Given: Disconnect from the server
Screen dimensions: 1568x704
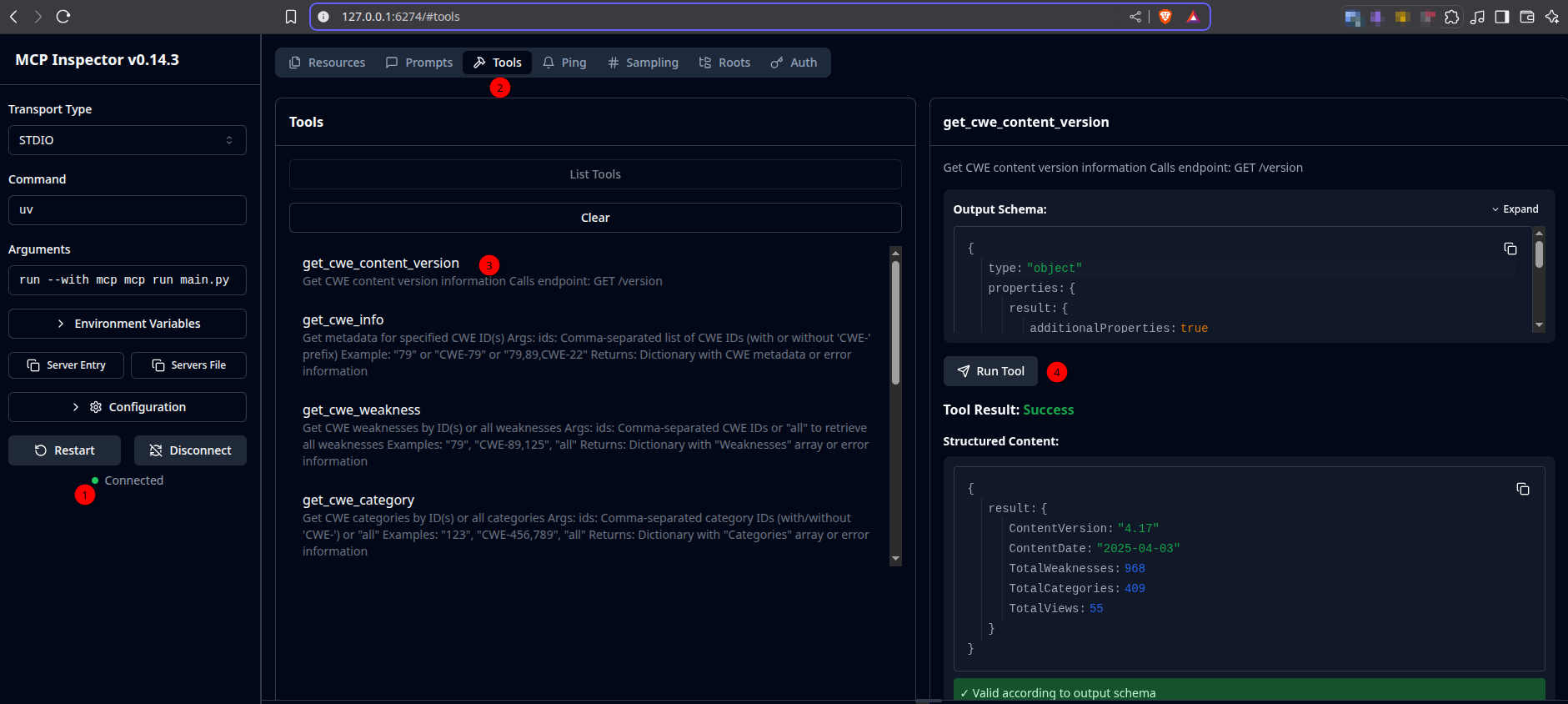Looking at the screenshot, I should [190, 450].
